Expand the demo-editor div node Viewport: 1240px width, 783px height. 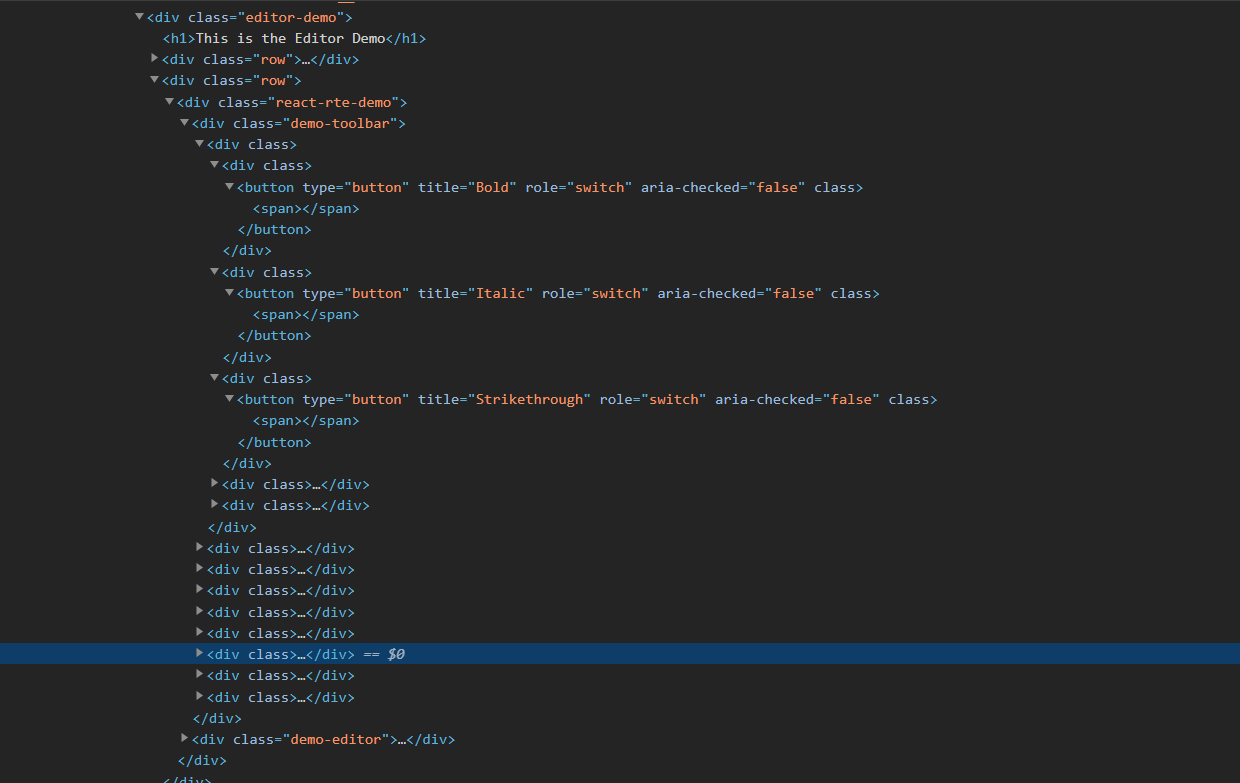pyautogui.click(x=185, y=739)
